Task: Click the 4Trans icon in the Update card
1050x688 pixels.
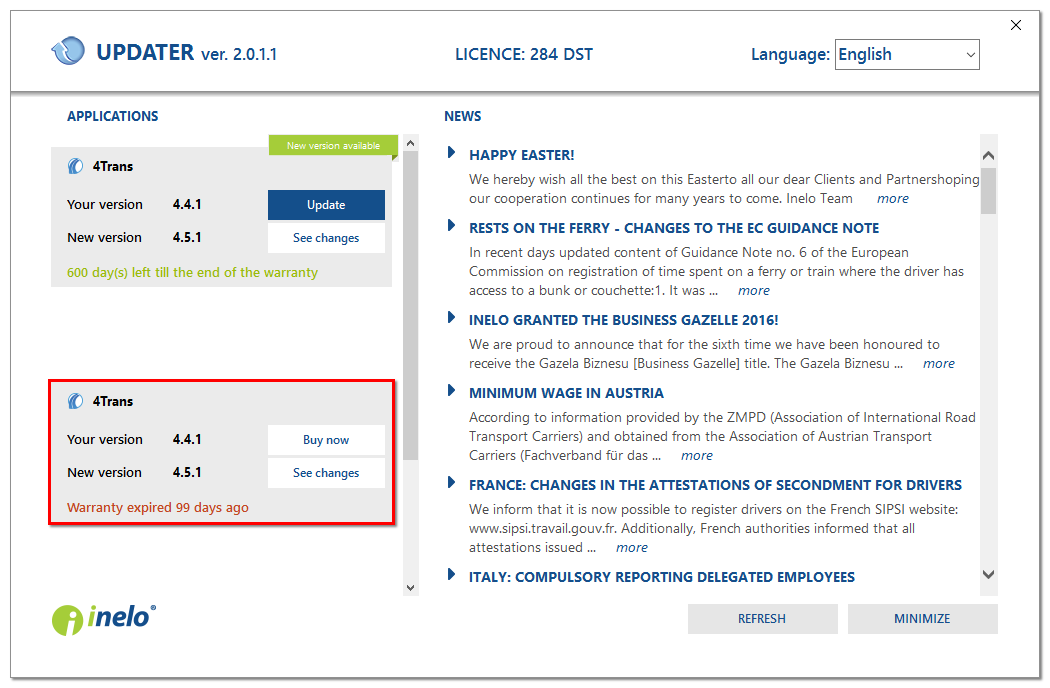Action: tap(75, 166)
